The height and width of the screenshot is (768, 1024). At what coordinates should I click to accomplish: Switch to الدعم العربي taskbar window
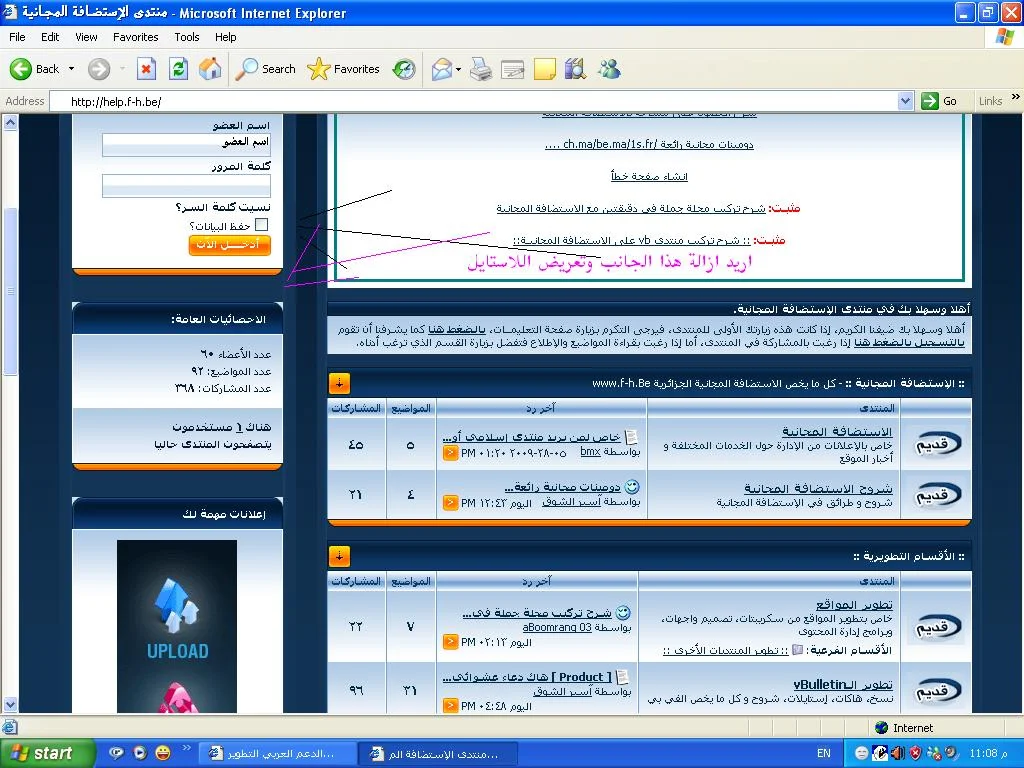[x=276, y=754]
